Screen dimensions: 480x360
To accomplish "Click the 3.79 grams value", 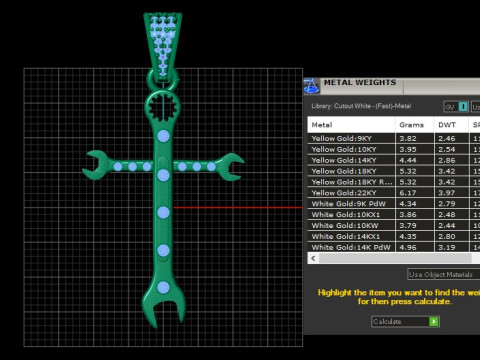I will tap(408, 226).
